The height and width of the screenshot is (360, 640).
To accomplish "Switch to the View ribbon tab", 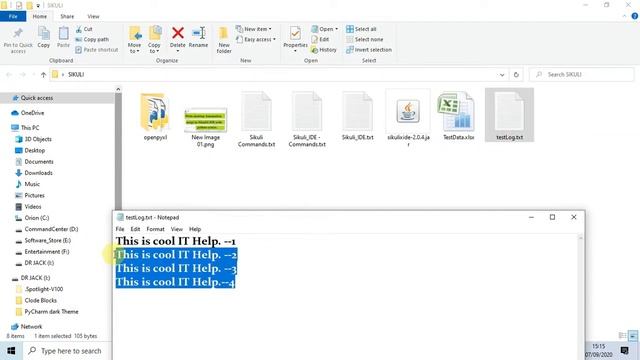I will (93, 16).
